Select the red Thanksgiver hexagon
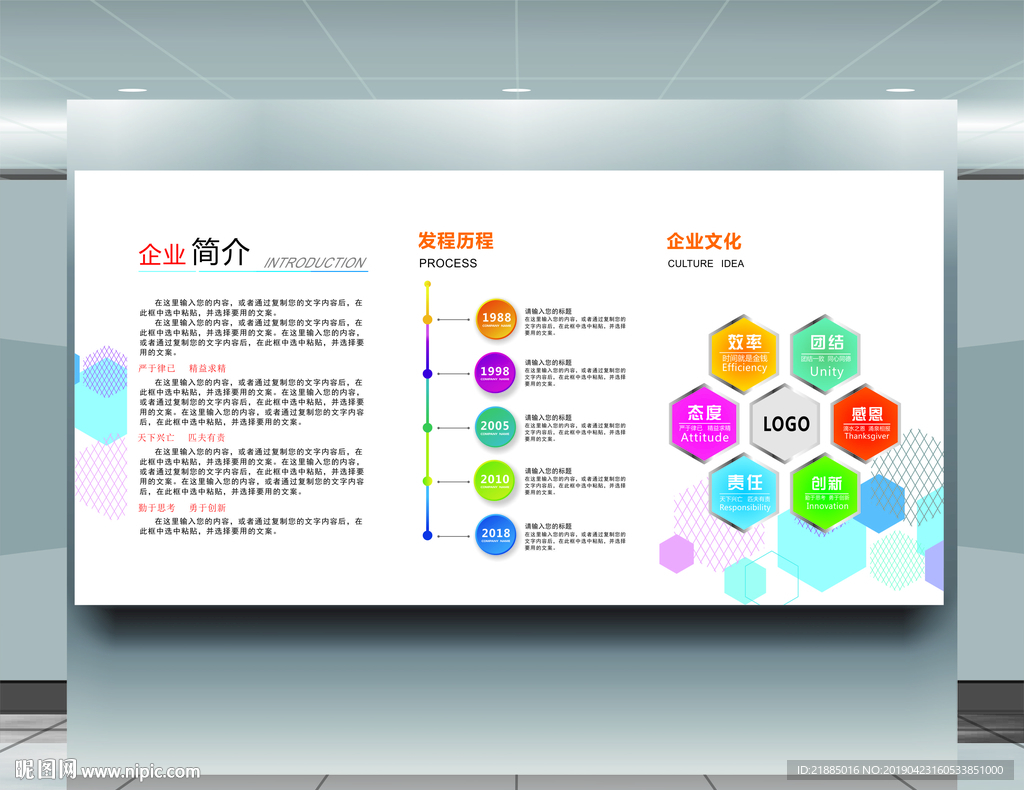 coord(866,424)
